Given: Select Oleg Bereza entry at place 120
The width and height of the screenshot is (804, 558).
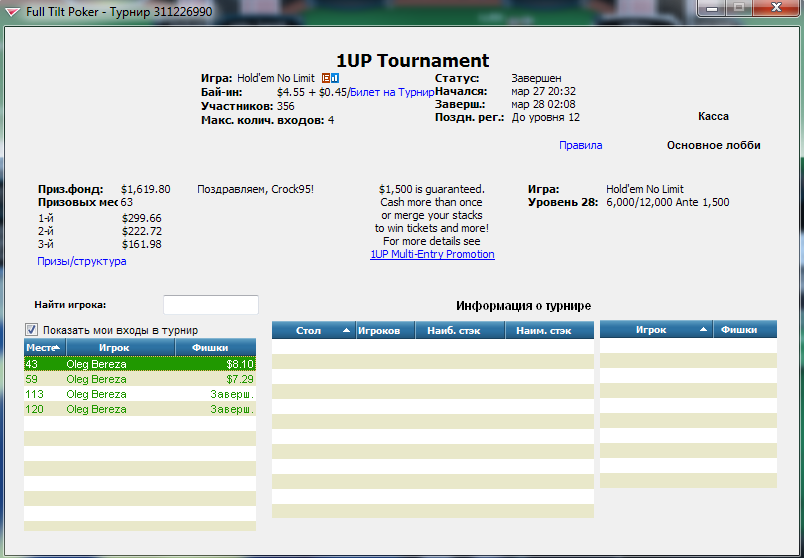Looking at the screenshot, I should click(x=140, y=409).
